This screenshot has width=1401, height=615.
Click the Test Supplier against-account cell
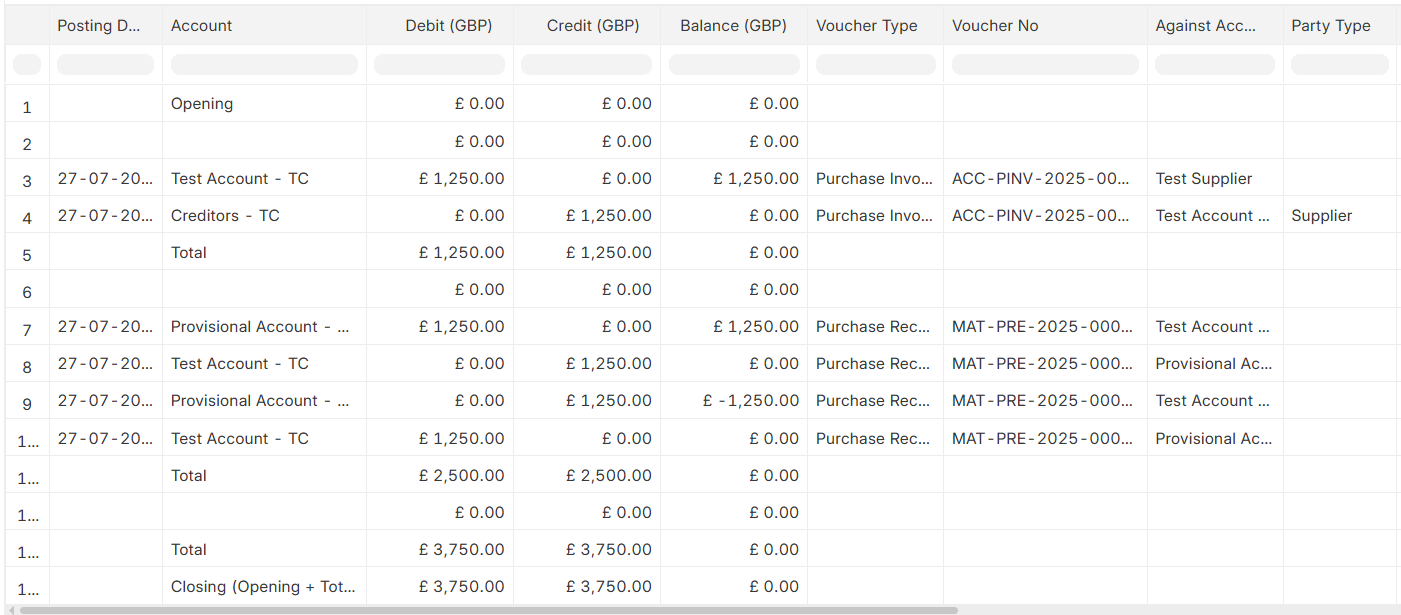[x=1204, y=179]
